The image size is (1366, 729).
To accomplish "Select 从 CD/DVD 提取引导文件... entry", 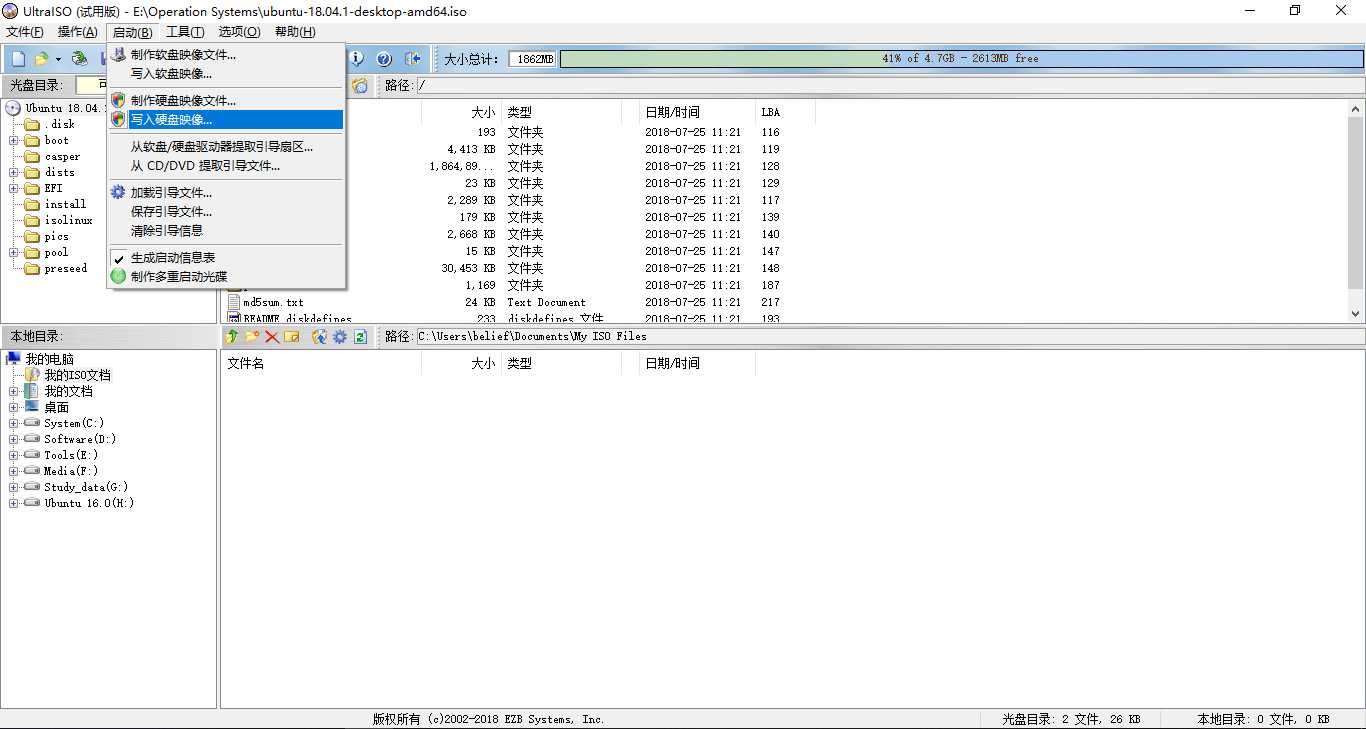I will tap(226, 166).
